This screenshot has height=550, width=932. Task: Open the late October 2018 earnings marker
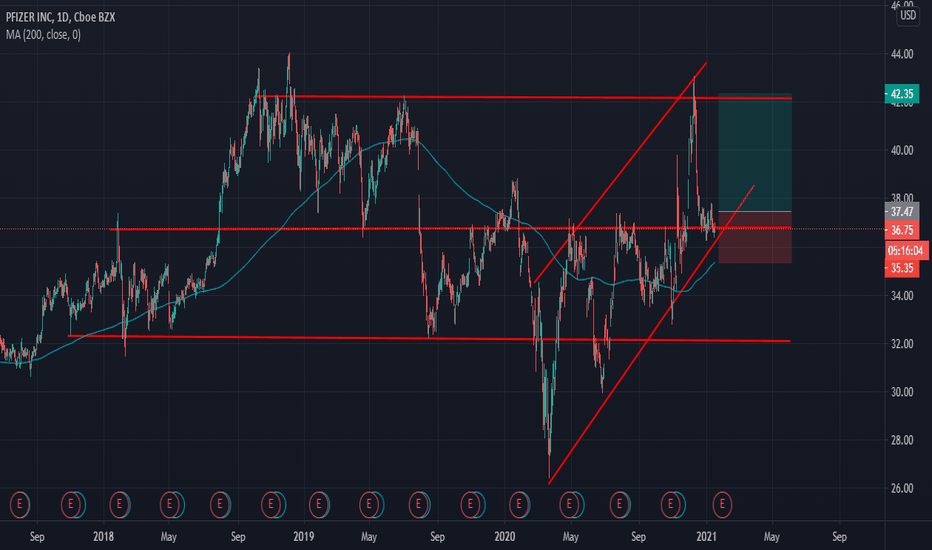click(x=271, y=505)
